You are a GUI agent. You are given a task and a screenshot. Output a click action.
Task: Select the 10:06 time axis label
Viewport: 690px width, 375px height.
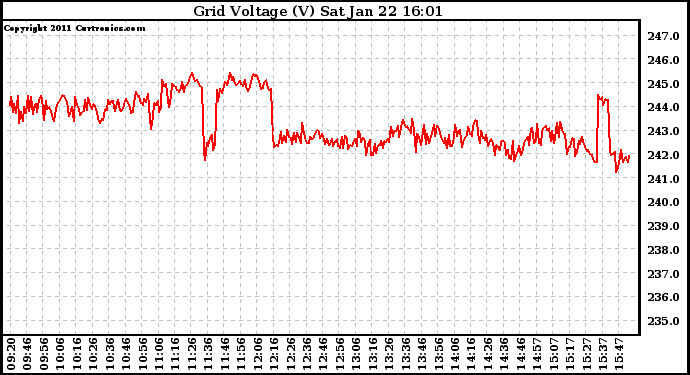(x=60, y=354)
